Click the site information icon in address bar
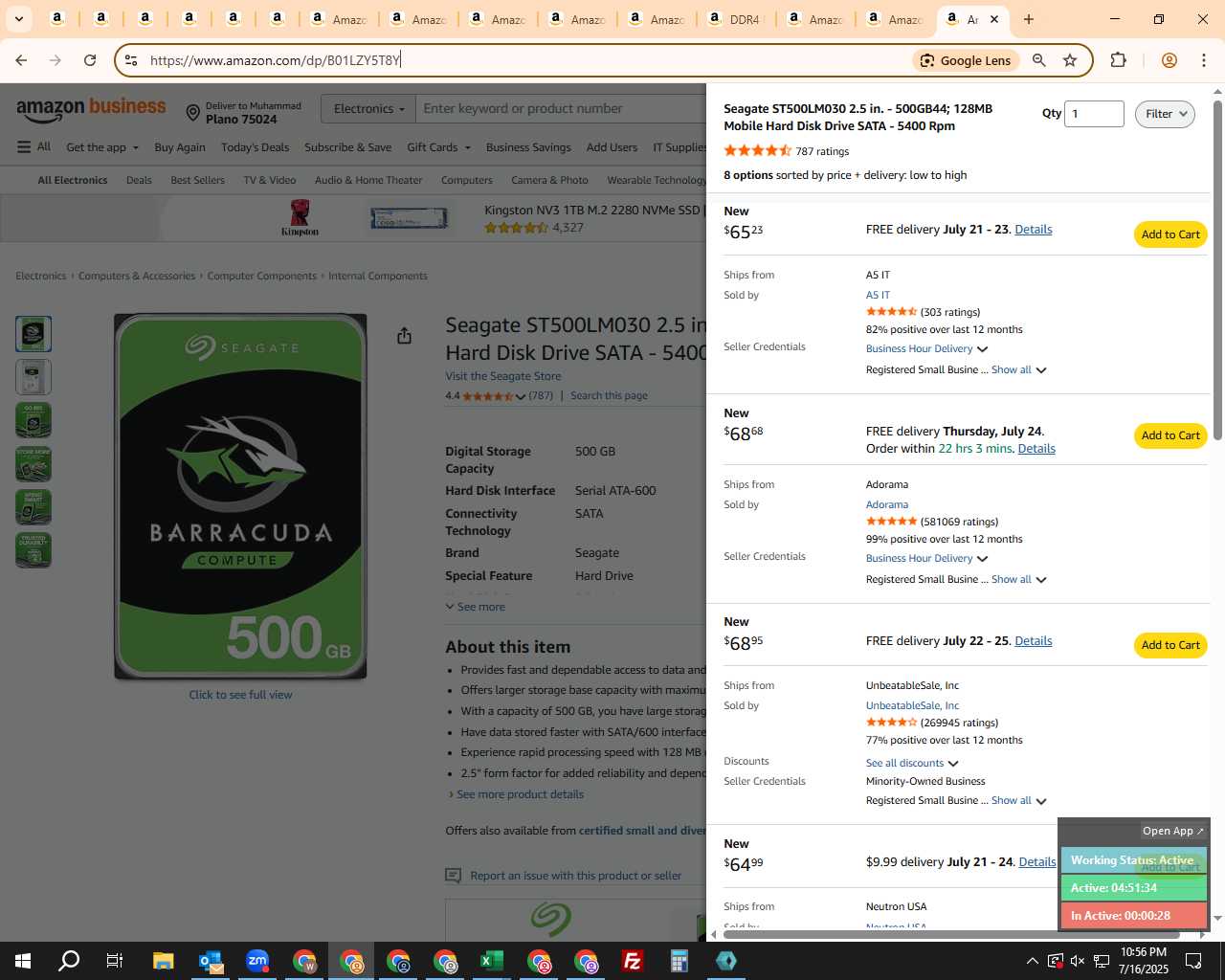The width and height of the screenshot is (1225, 980). (131, 60)
